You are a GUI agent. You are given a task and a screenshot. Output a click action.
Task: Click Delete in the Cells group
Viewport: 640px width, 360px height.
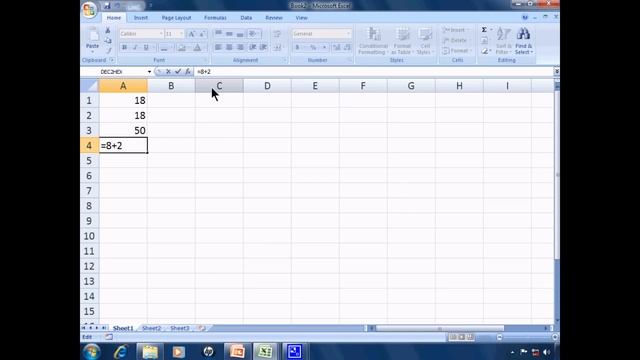[456, 40]
